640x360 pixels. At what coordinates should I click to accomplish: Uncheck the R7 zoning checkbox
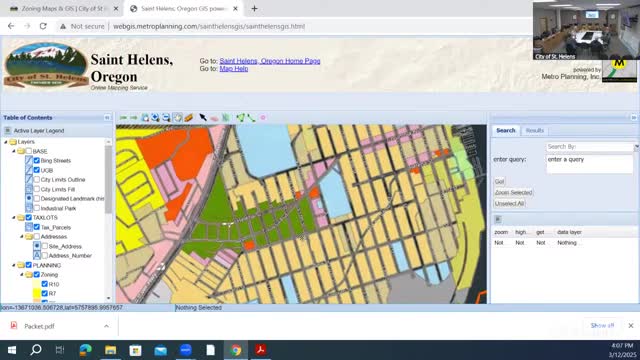point(44,293)
